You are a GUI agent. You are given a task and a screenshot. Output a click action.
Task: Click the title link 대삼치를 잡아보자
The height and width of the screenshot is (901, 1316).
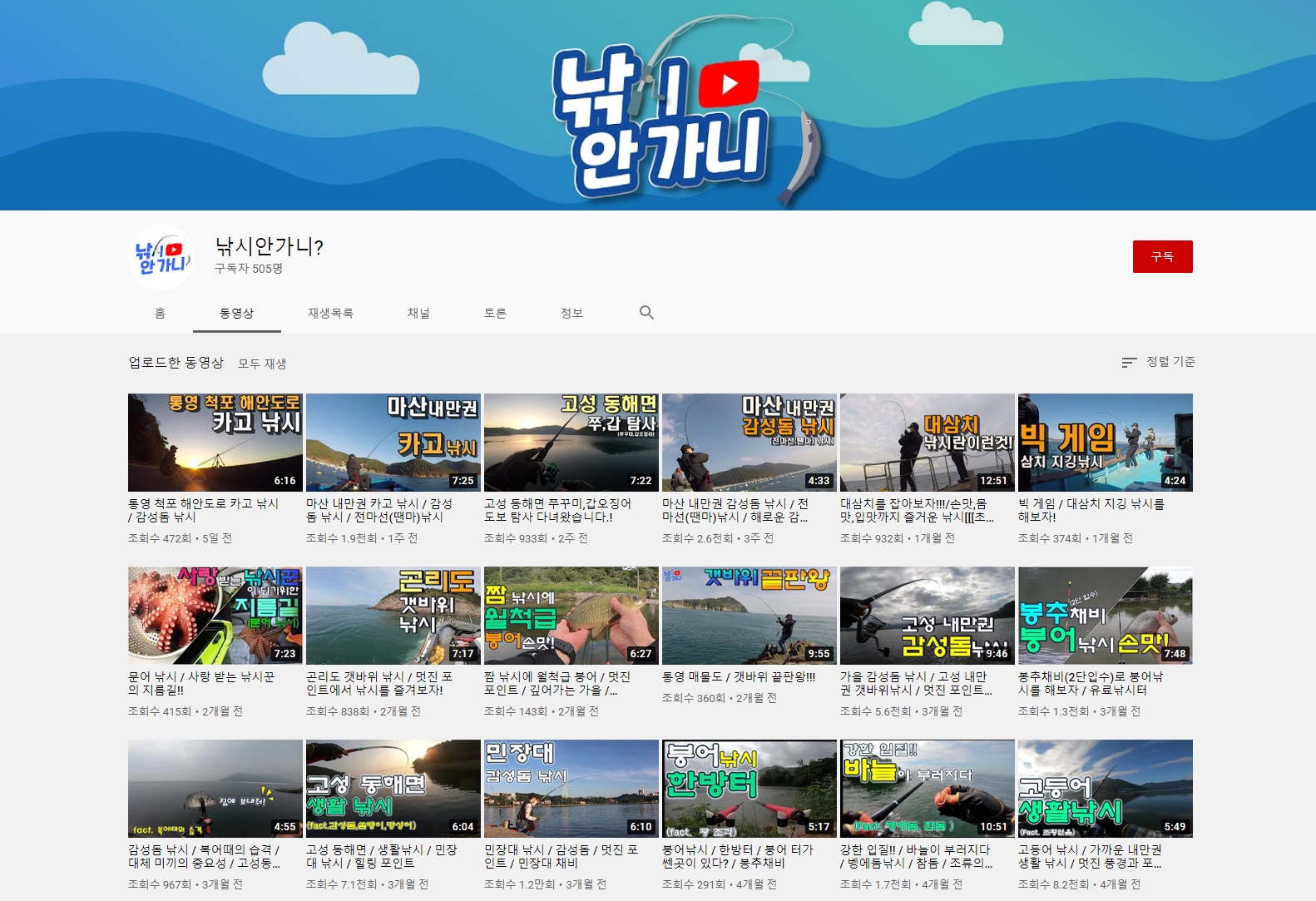click(x=916, y=510)
